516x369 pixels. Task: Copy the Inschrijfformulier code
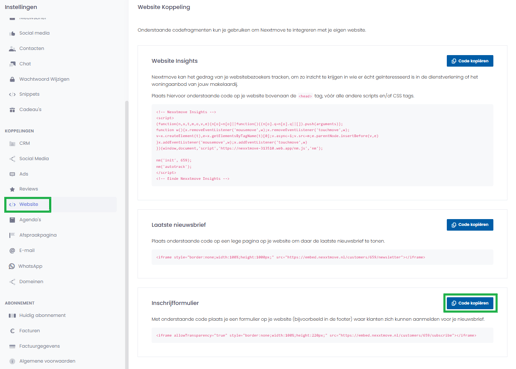click(470, 303)
